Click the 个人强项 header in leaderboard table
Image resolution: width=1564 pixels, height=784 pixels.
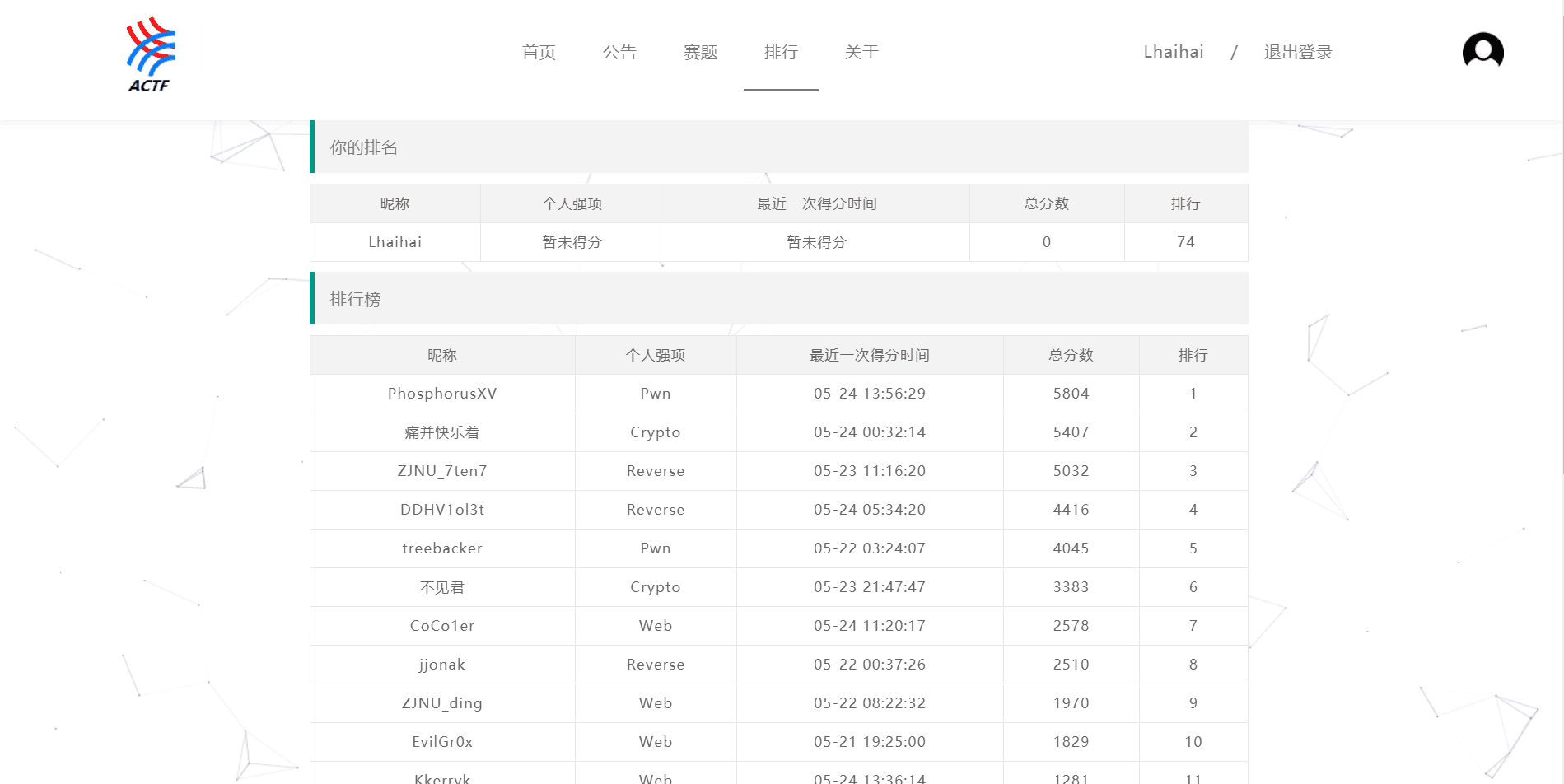click(x=656, y=355)
